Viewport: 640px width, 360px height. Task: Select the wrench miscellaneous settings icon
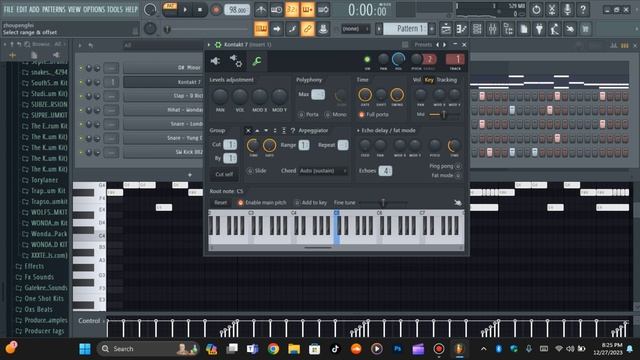tap(257, 61)
